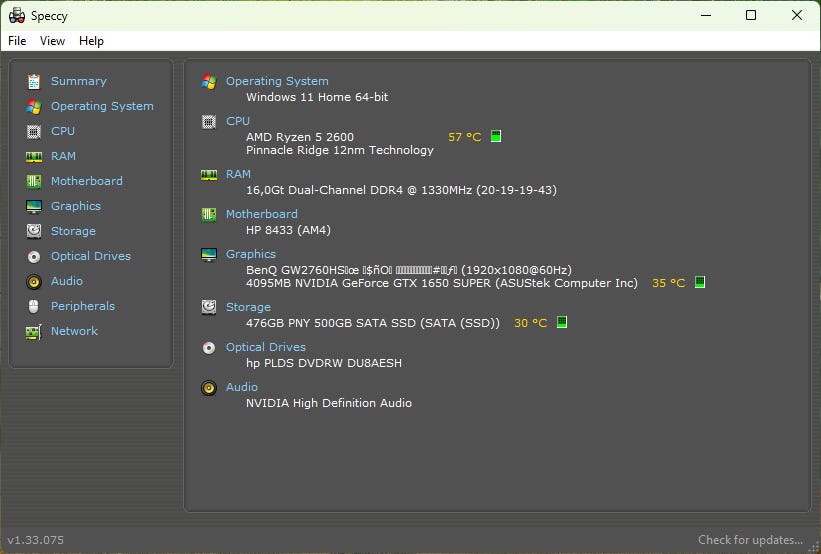View Peripherals section from sidebar

(83, 306)
